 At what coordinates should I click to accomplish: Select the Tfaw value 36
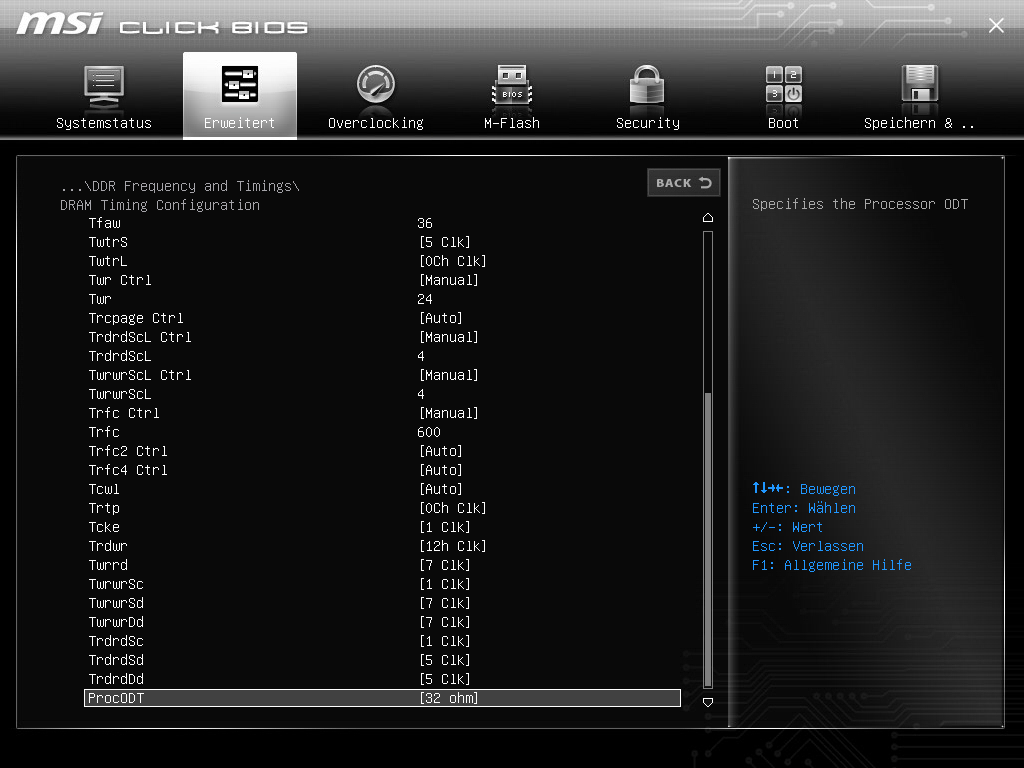pyautogui.click(x=424, y=223)
